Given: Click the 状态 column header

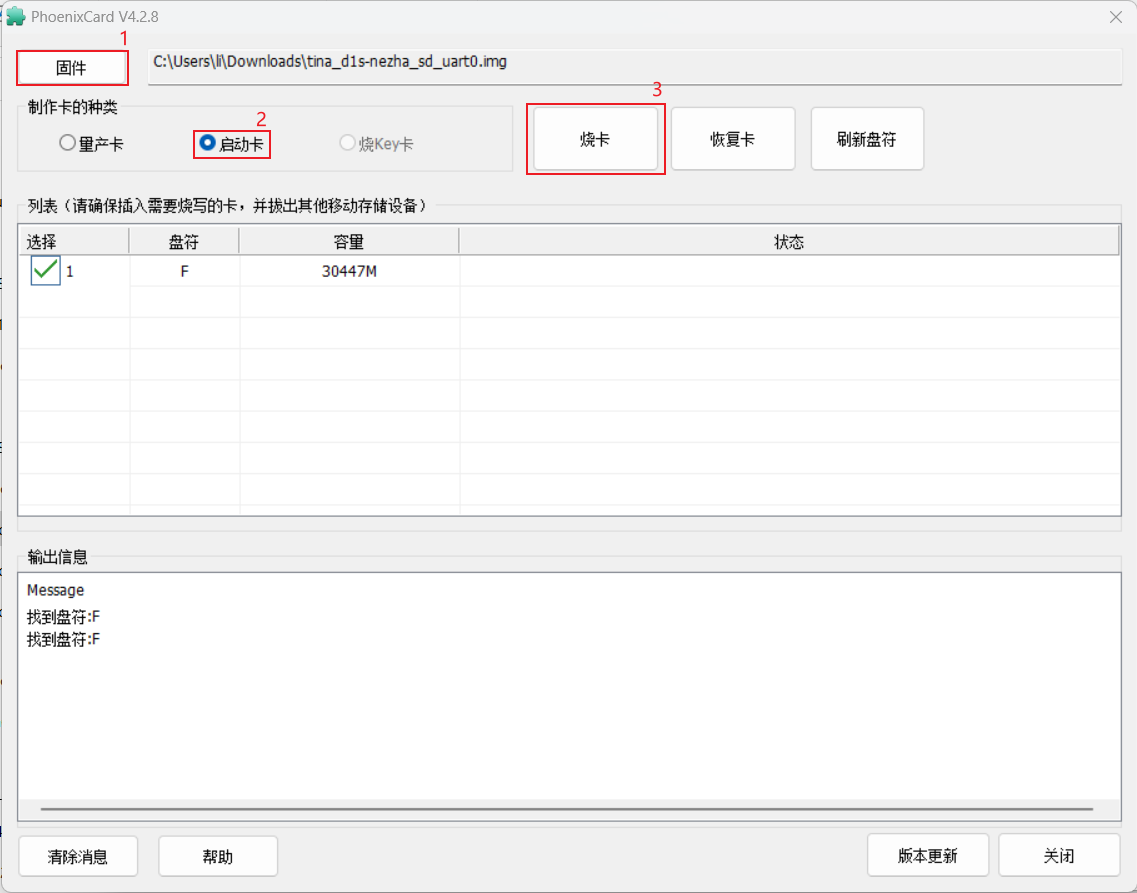Looking at the screenshot, I should pos(790,240).
